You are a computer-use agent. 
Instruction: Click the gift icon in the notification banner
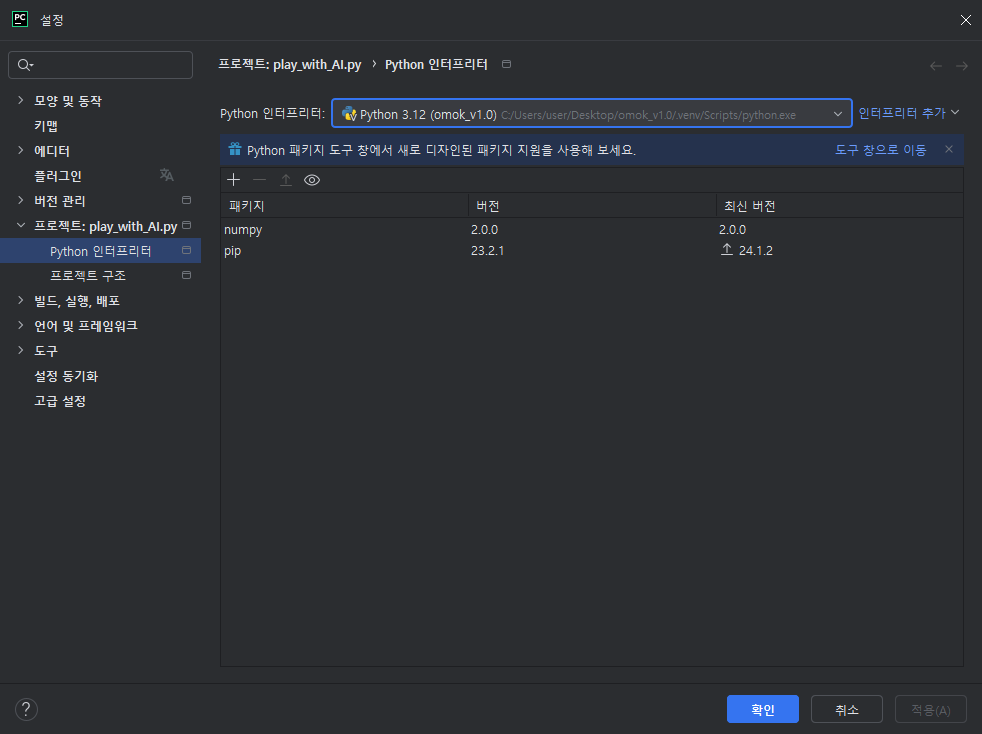click(235, 150)
